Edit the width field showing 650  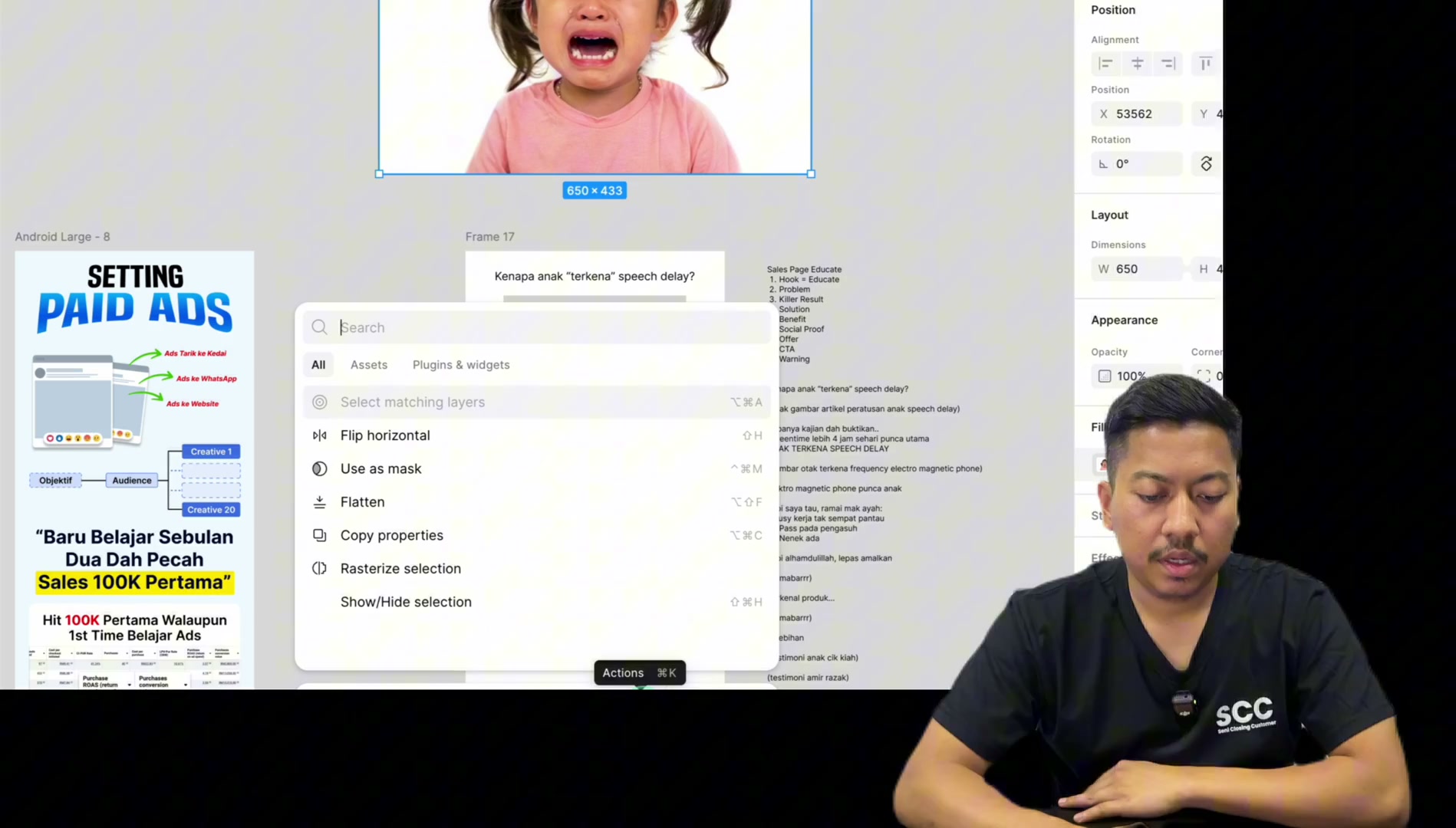(x=1137, y=269)
